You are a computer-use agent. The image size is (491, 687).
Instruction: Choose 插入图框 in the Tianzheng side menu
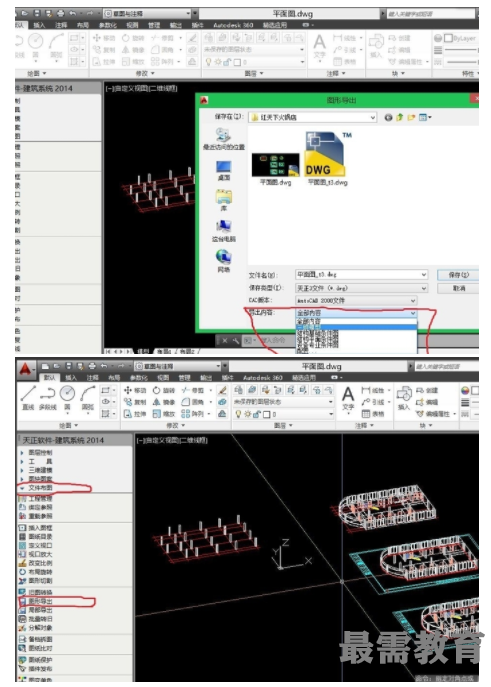(x=36, y=528)
